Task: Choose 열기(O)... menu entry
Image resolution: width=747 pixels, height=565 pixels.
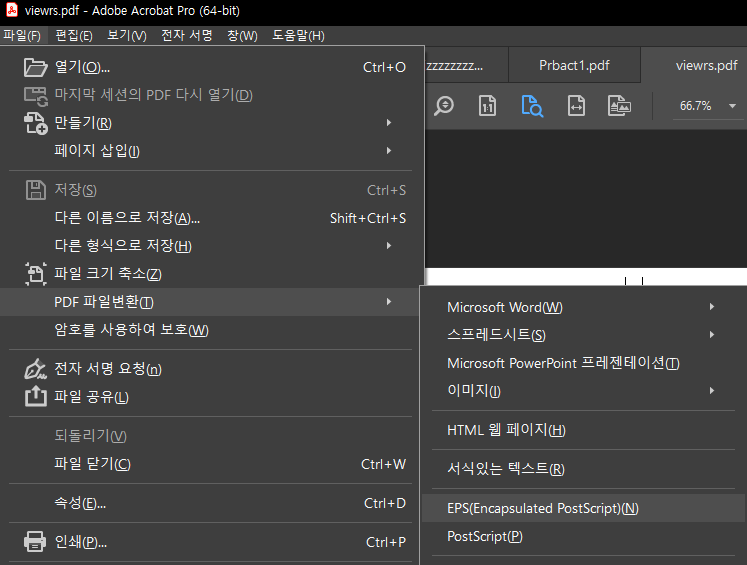Action: [212, 67]
